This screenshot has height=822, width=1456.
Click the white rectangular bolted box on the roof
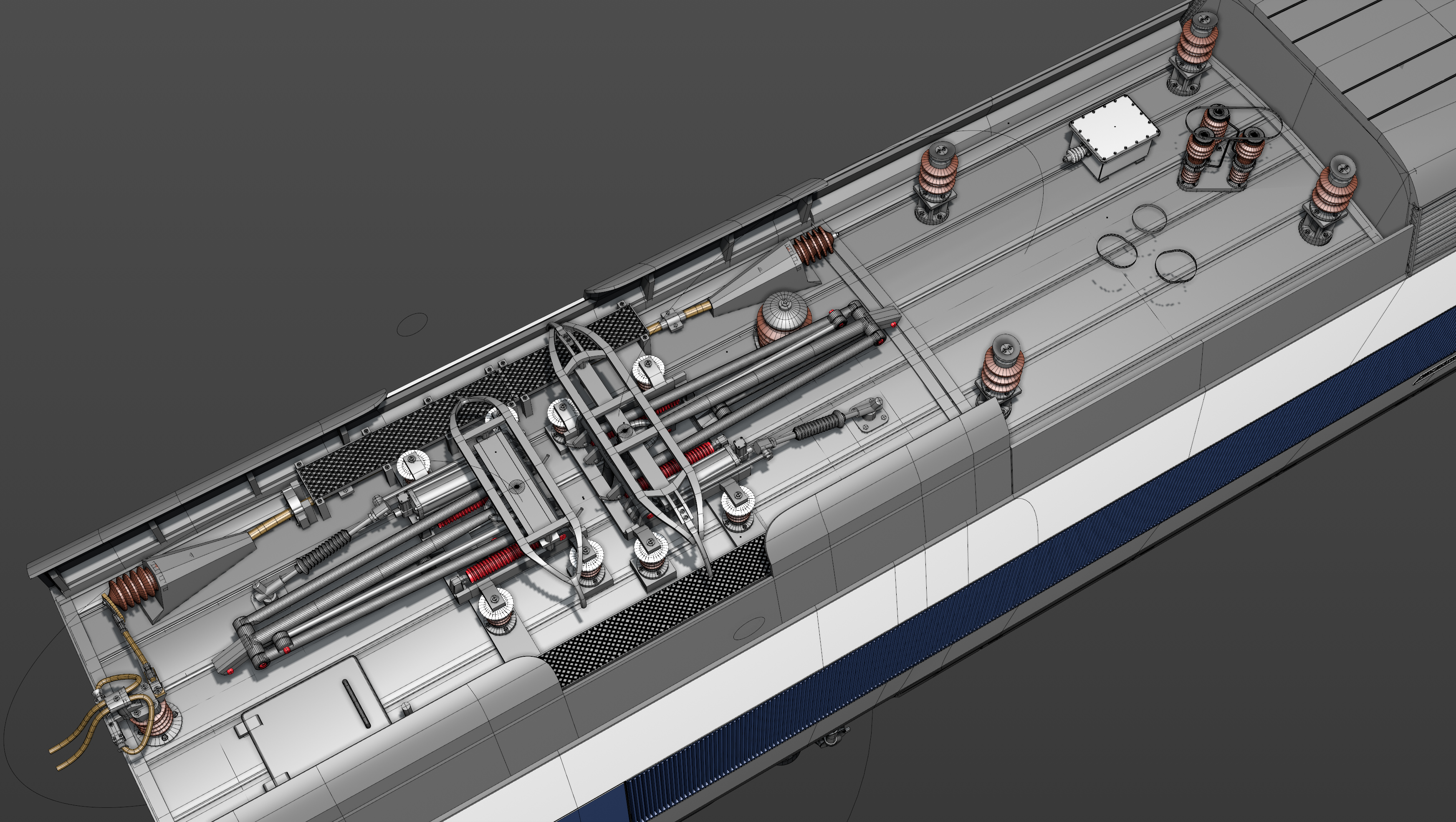pyautogui.click(x=1114, y=129)
